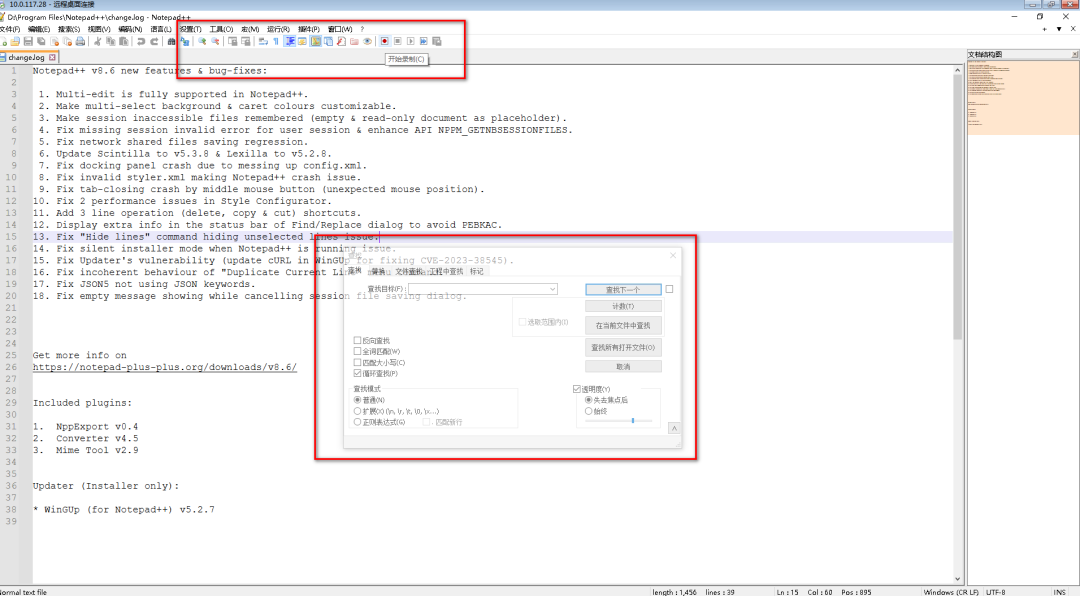Select the 普通(N) search mode radio
The height and width of the screenshot is (596, 1080).
[x=357, y=400]
